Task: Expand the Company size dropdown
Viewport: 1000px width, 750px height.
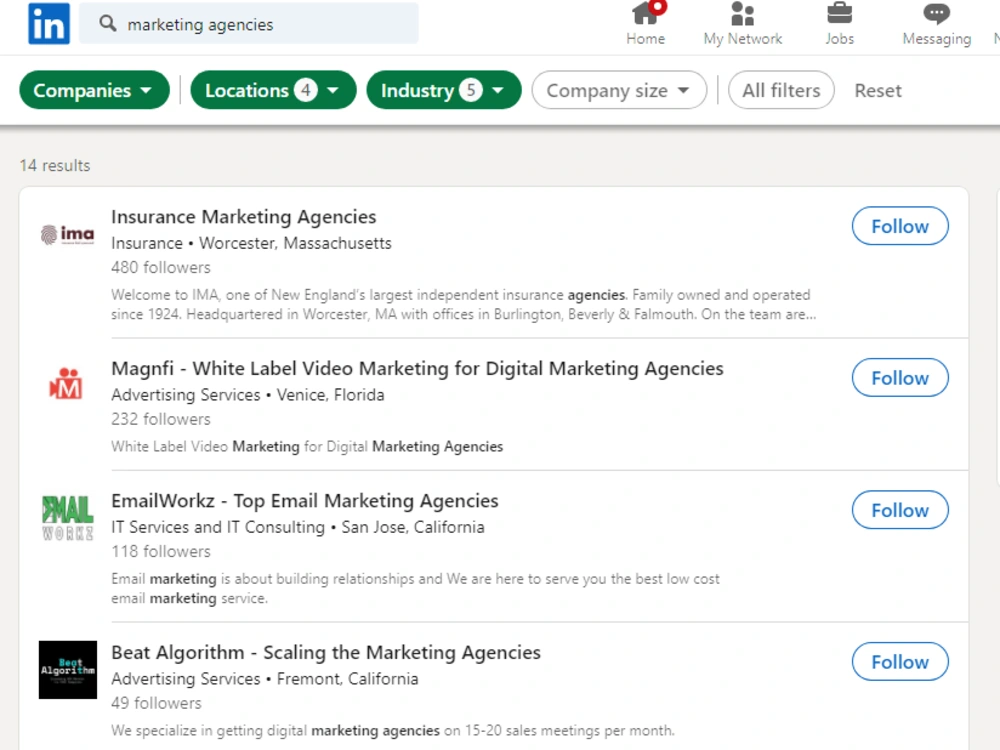Action: (619, 90)
